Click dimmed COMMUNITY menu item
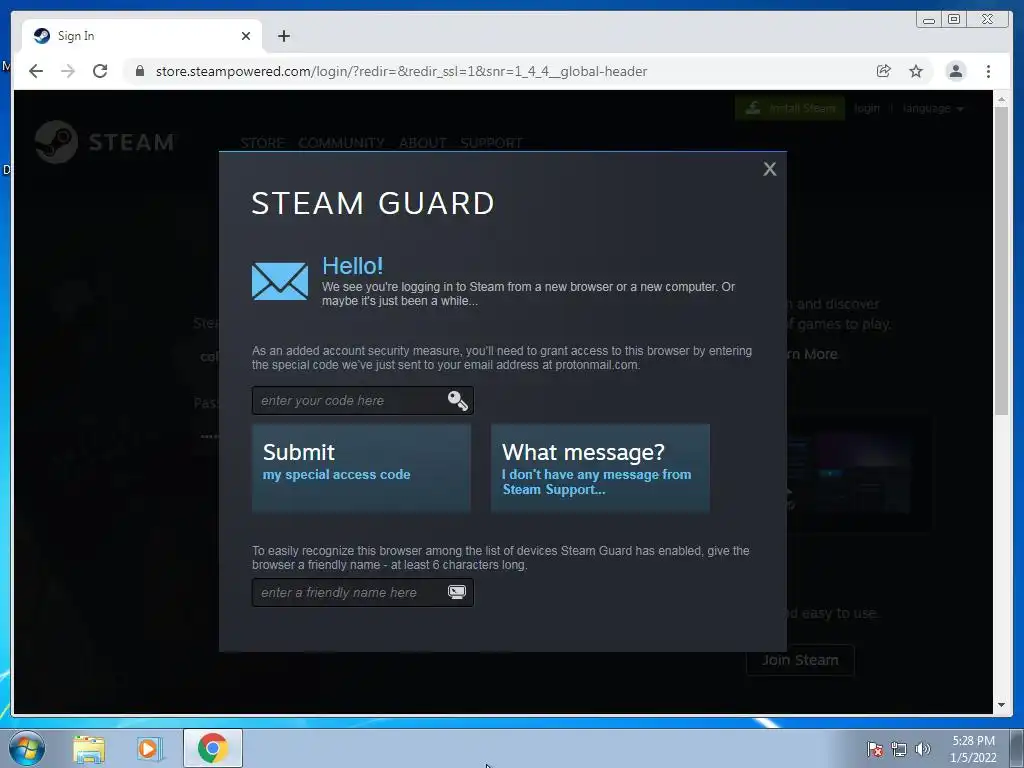This screenshot has width=1024, height=768. pyautogui.click(x=342, y=142)
